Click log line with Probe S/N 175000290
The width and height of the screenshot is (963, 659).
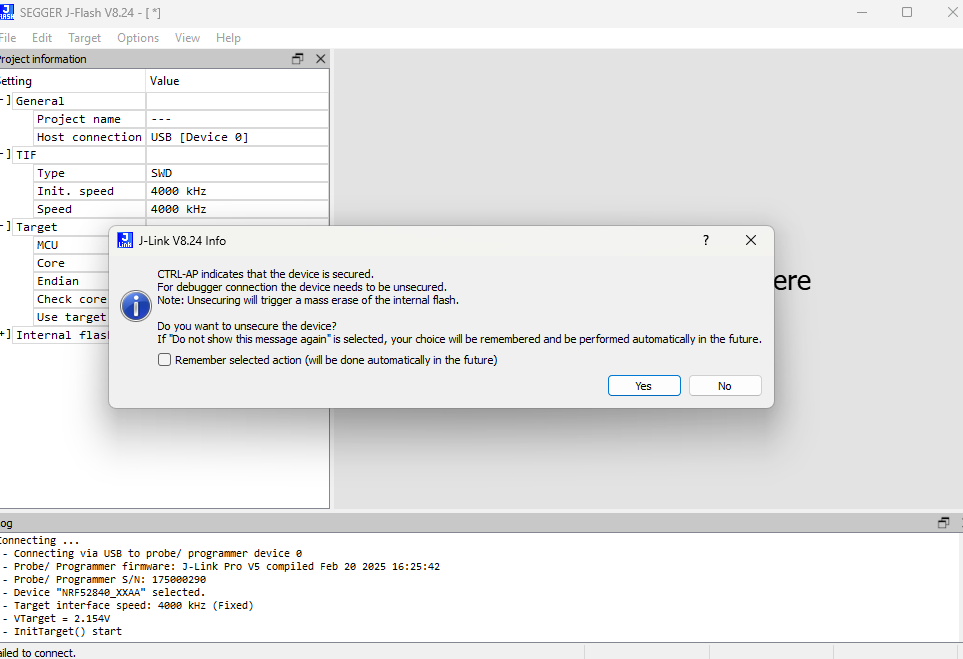(x=105, y=579)
